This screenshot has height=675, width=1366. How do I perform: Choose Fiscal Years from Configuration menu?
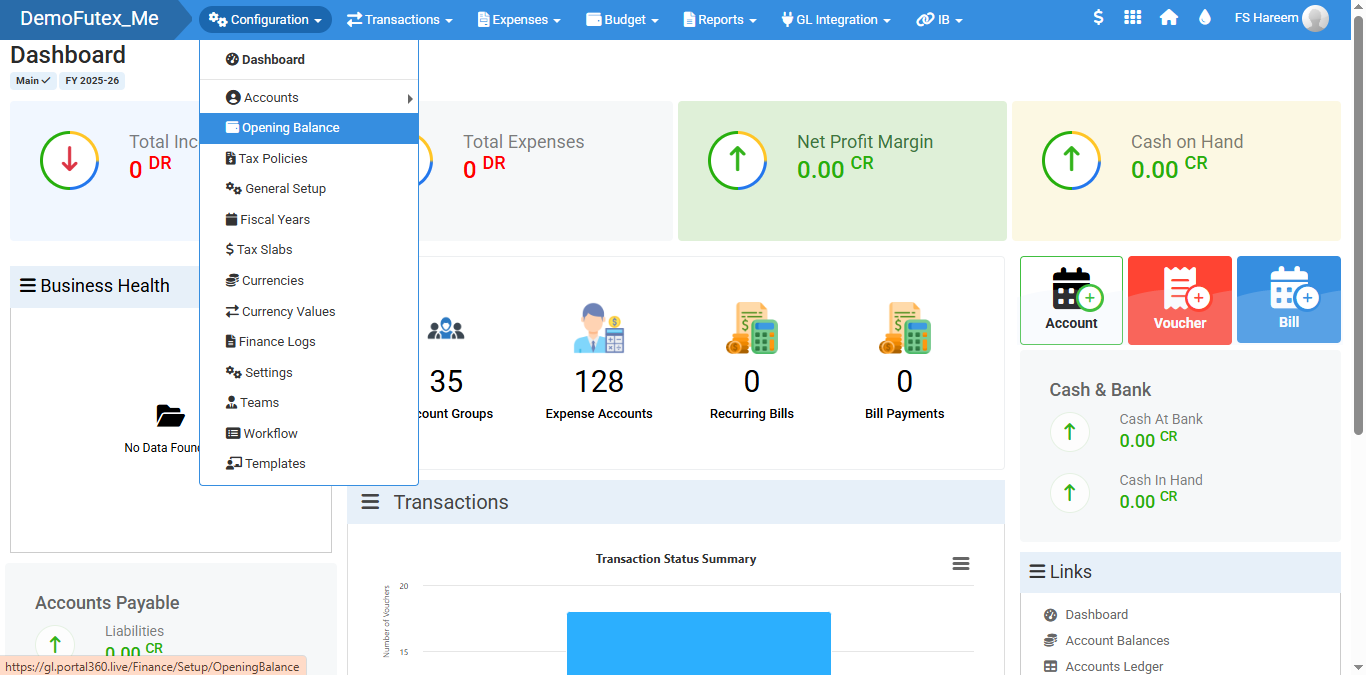click(274, 220)
